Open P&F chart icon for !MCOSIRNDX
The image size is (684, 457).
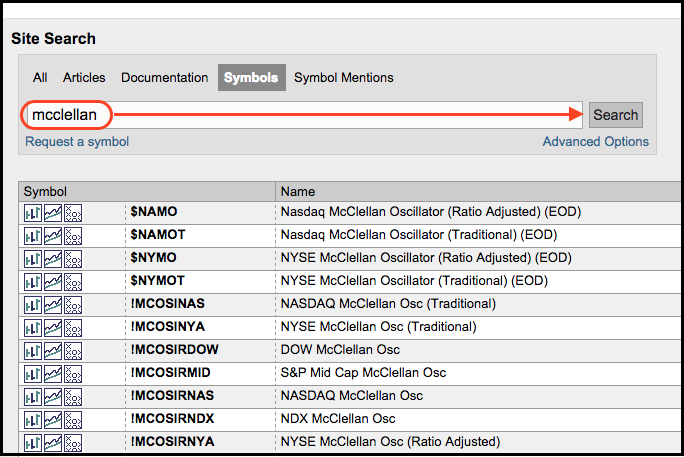(x=73, y=420)
